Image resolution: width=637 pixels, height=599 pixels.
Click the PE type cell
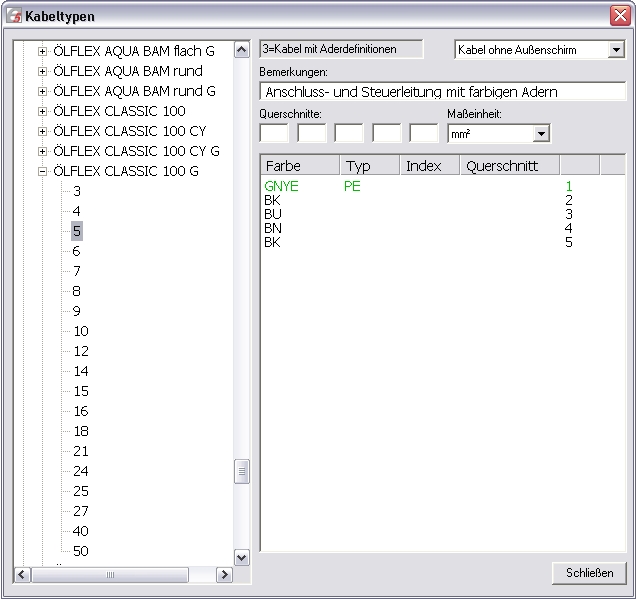pyautogui.click(x=352, y=187)
